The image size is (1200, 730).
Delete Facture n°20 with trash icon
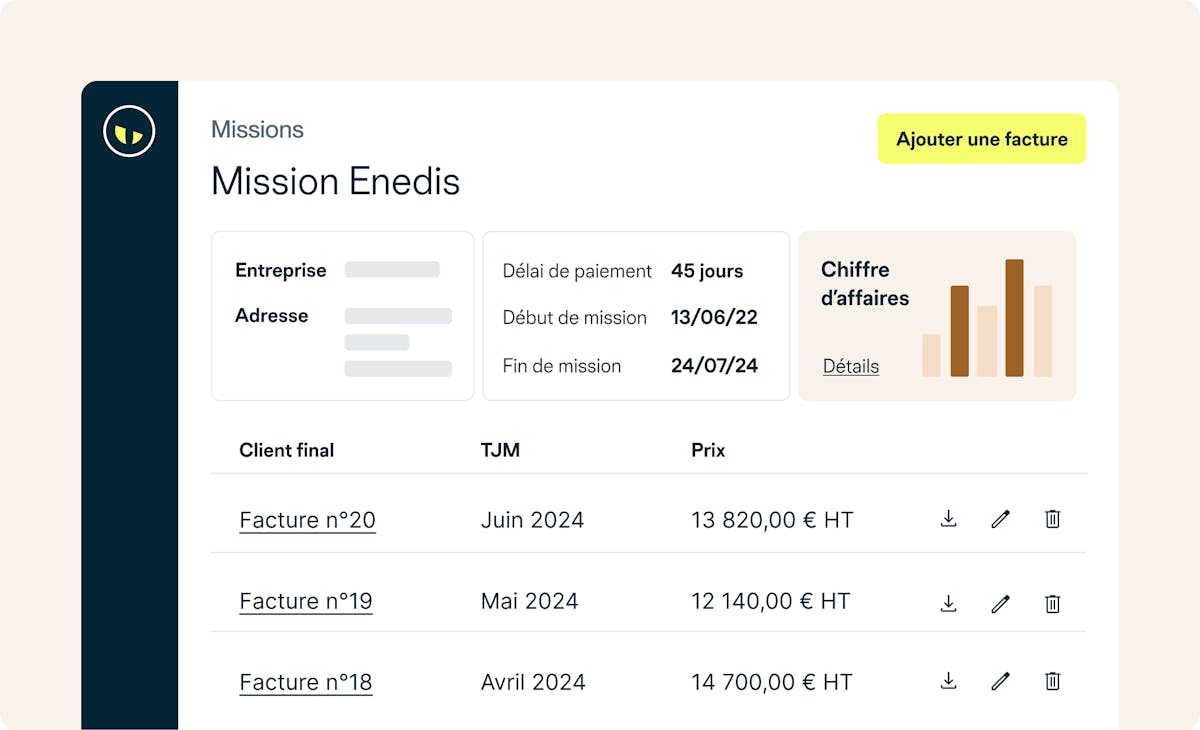click(1052, 518)
